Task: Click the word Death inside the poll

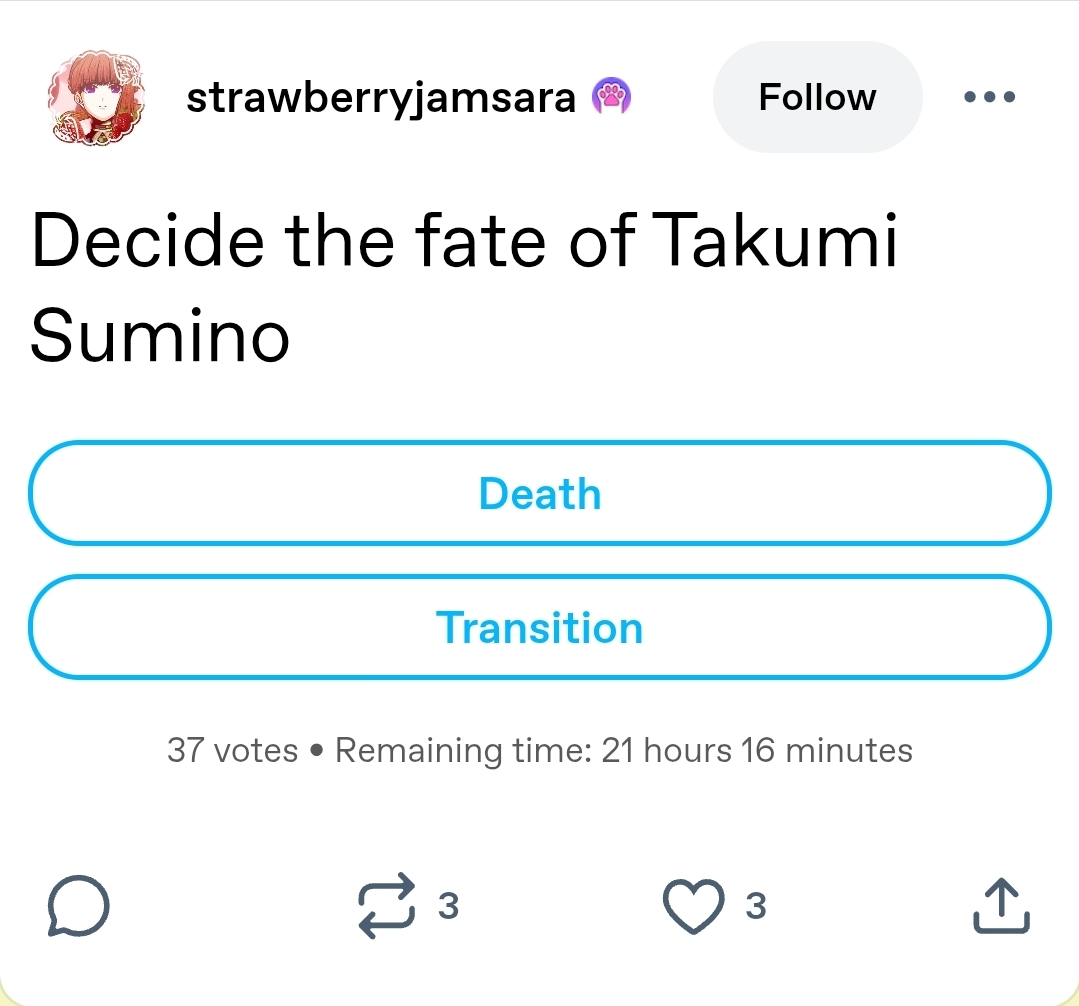Action: (540, 494)
